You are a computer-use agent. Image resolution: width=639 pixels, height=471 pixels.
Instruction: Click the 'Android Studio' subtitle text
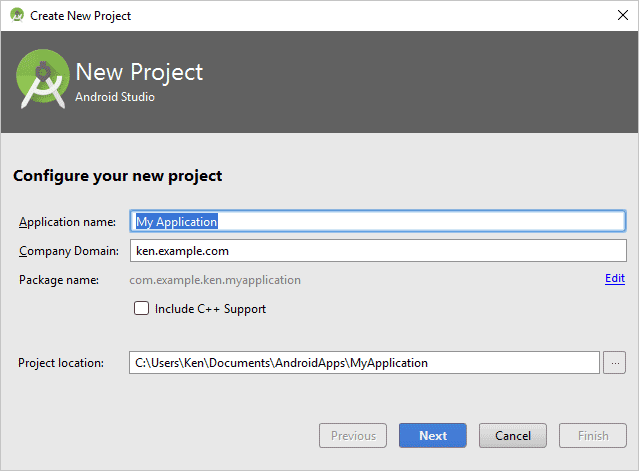[115, 97]
